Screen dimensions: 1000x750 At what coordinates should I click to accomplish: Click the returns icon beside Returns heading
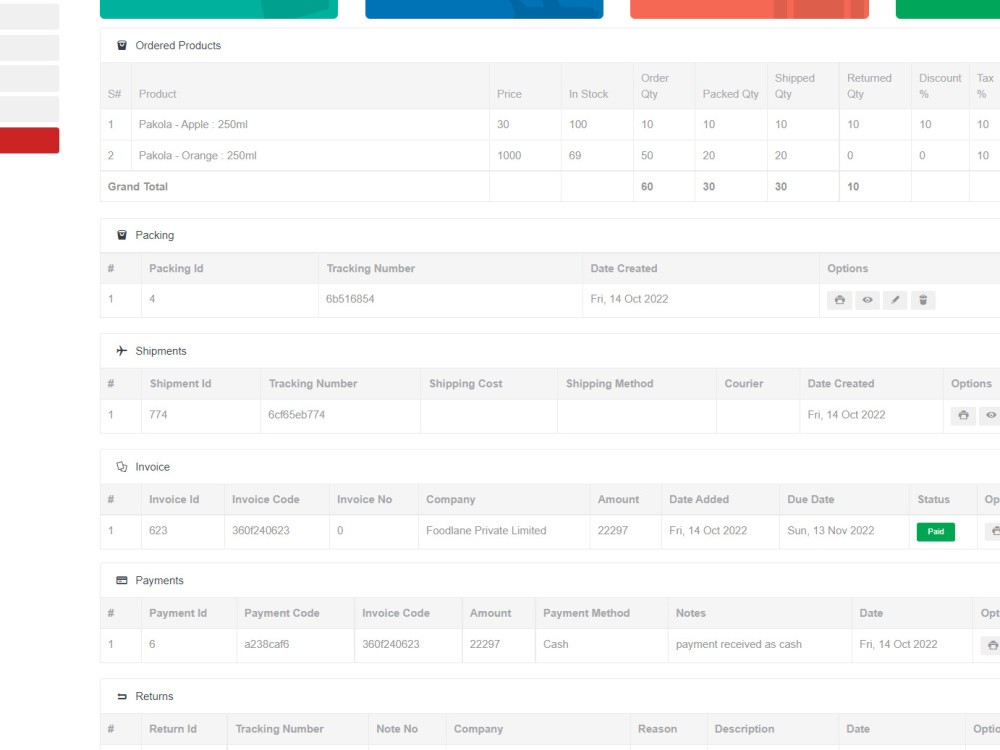pyautogui.click(x=122, y=696)
